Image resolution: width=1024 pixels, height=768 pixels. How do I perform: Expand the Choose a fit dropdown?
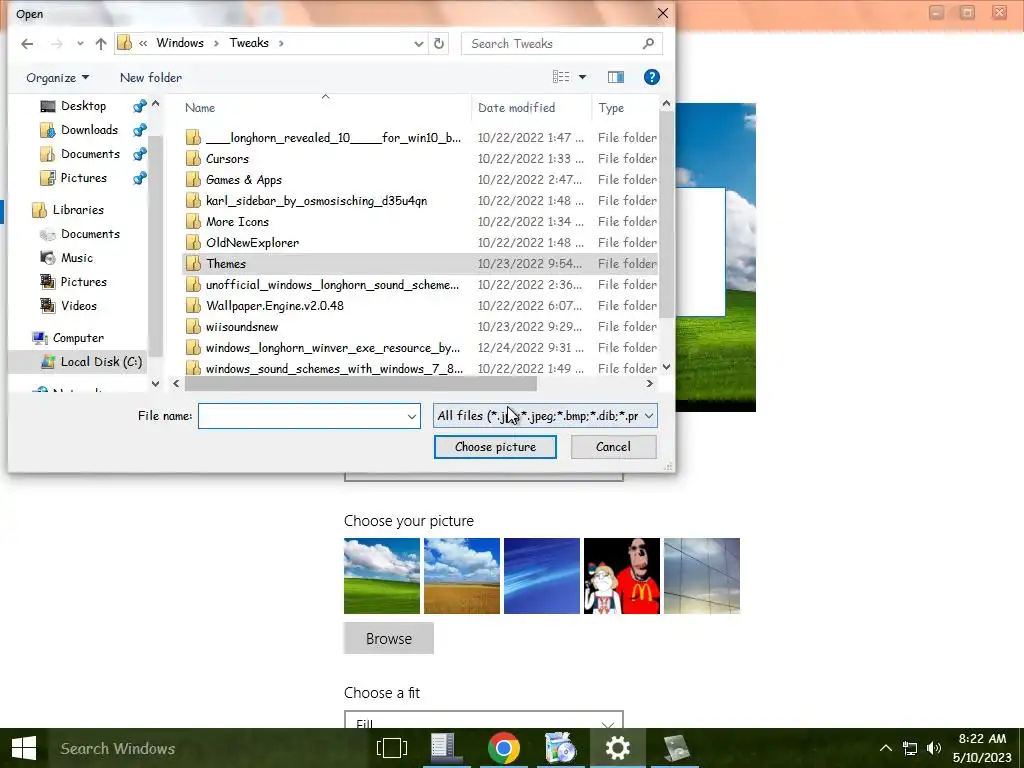pyautogui.click(x=483, y=720)
